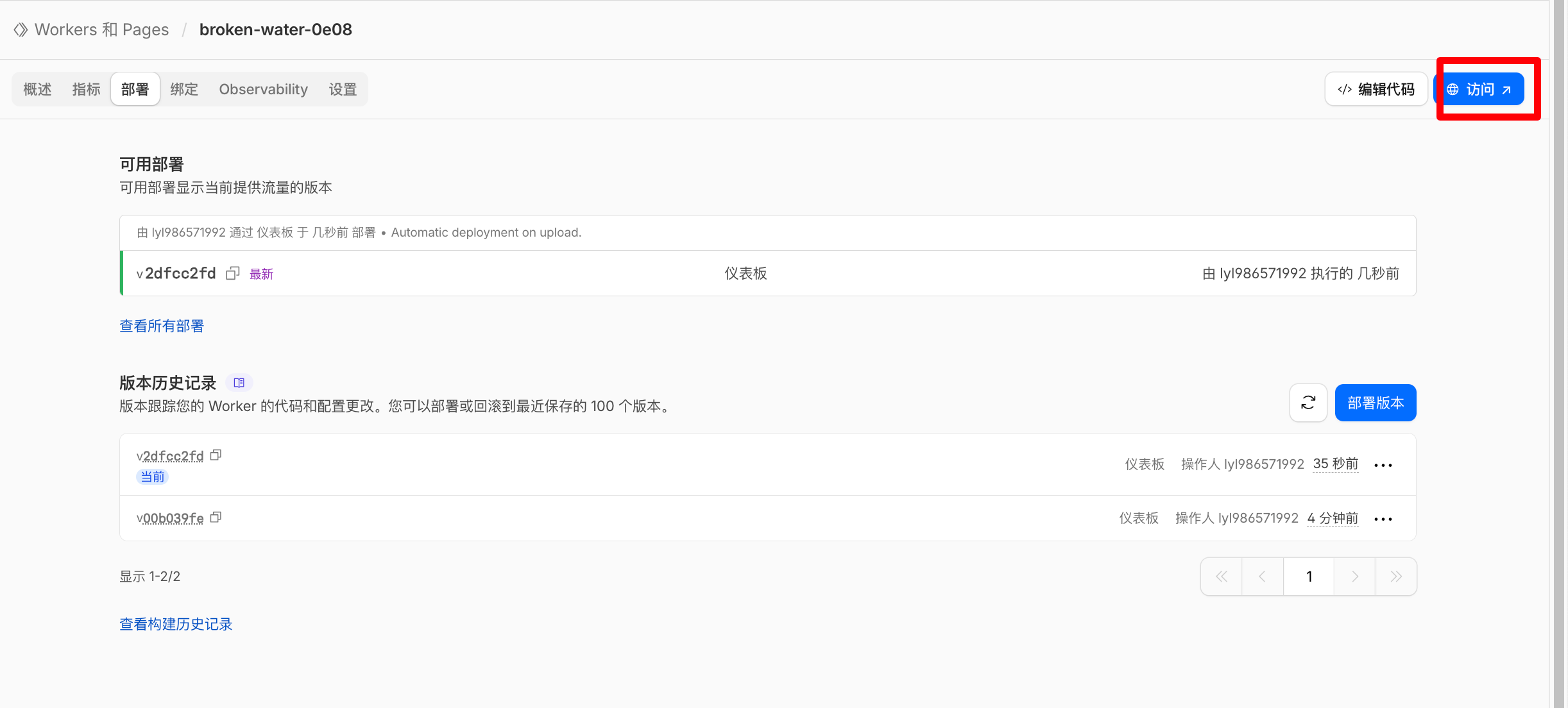The image size is (1568, 708).
Task: Copy v2dfcc2fd ID in version history
Action: (x=216, y=455)
